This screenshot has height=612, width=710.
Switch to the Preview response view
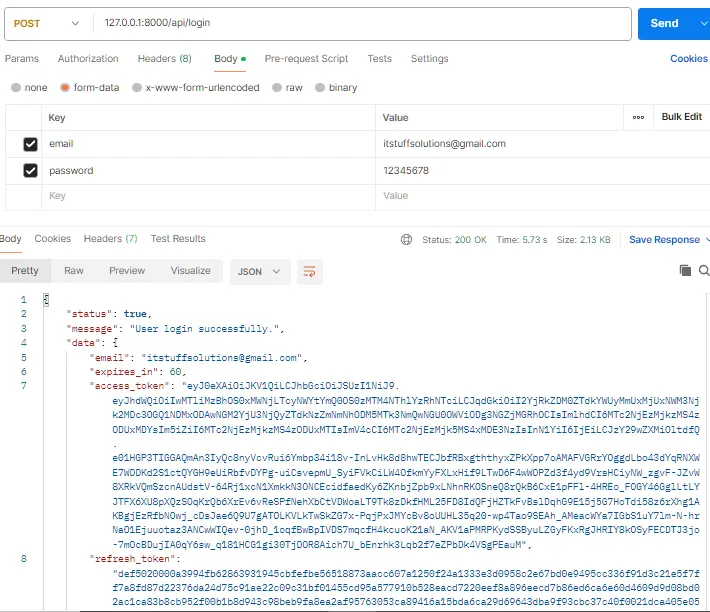coord(127,271)
